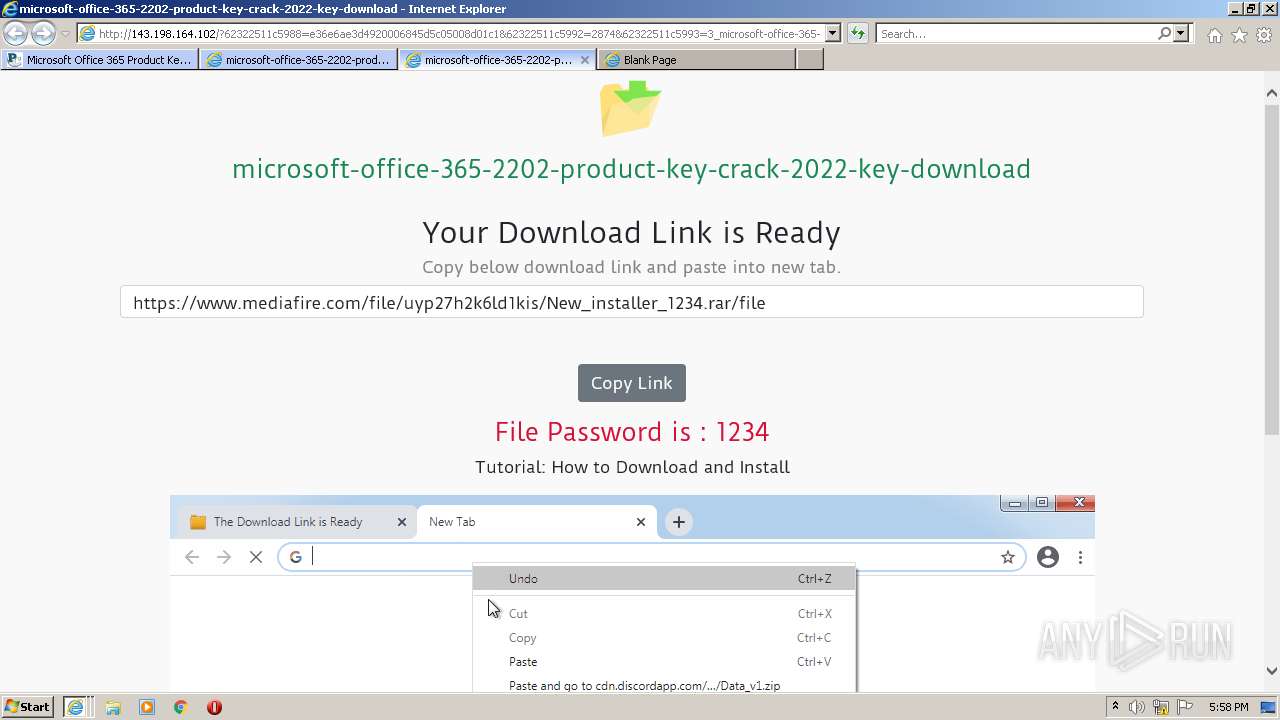The height and width of the screenshot is (720, 1280).
Task: Click 'Your Download Link is Ready' heading
Action: (631, 233)
